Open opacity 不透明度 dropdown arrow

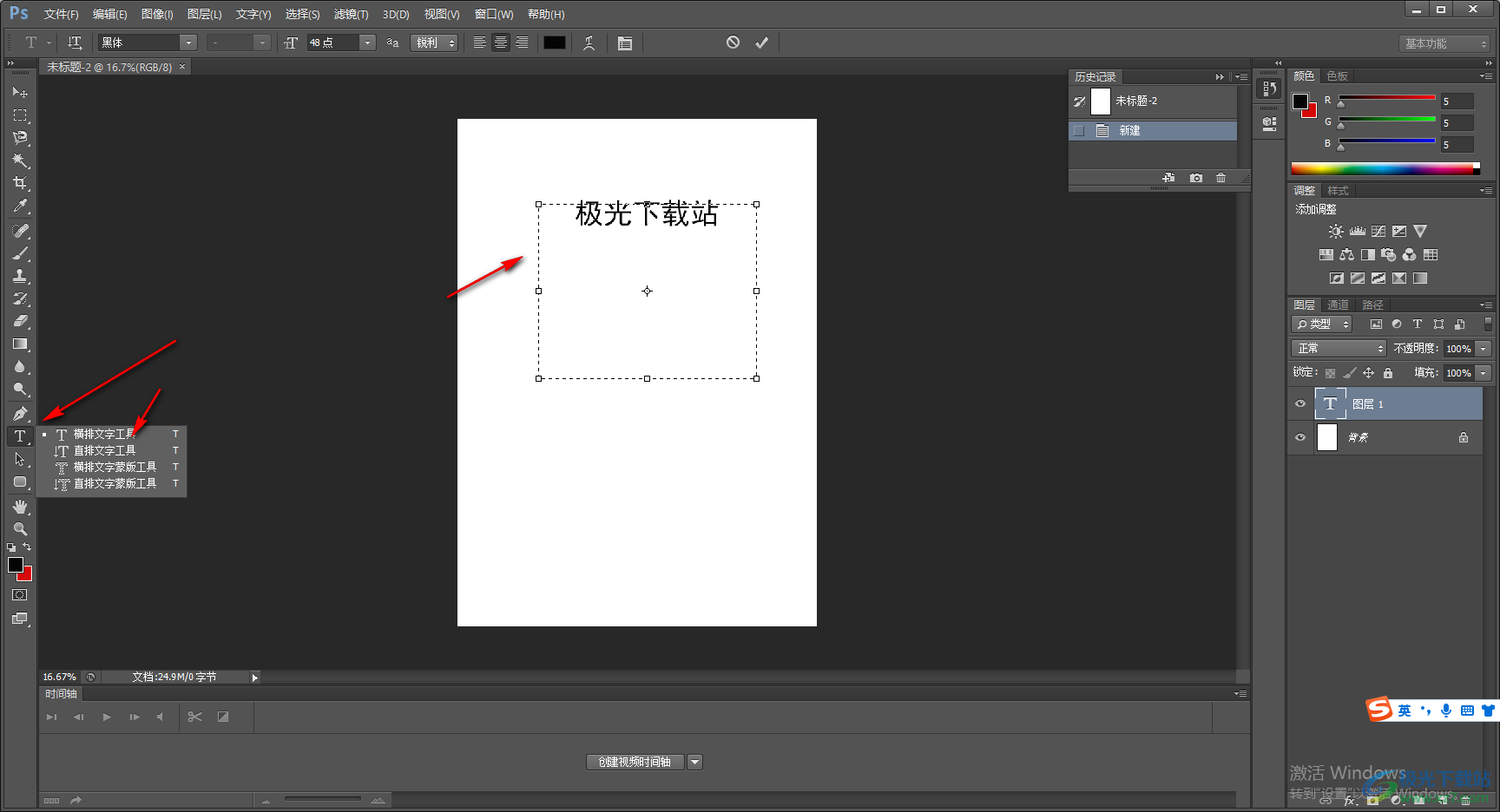(1484, 348)
